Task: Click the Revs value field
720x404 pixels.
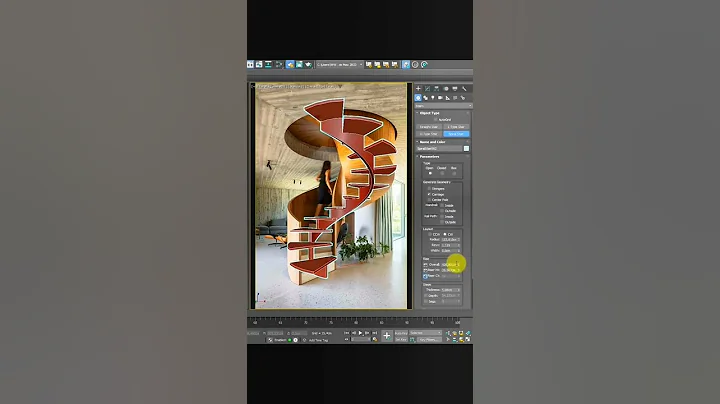Action: tap(450, 245)
